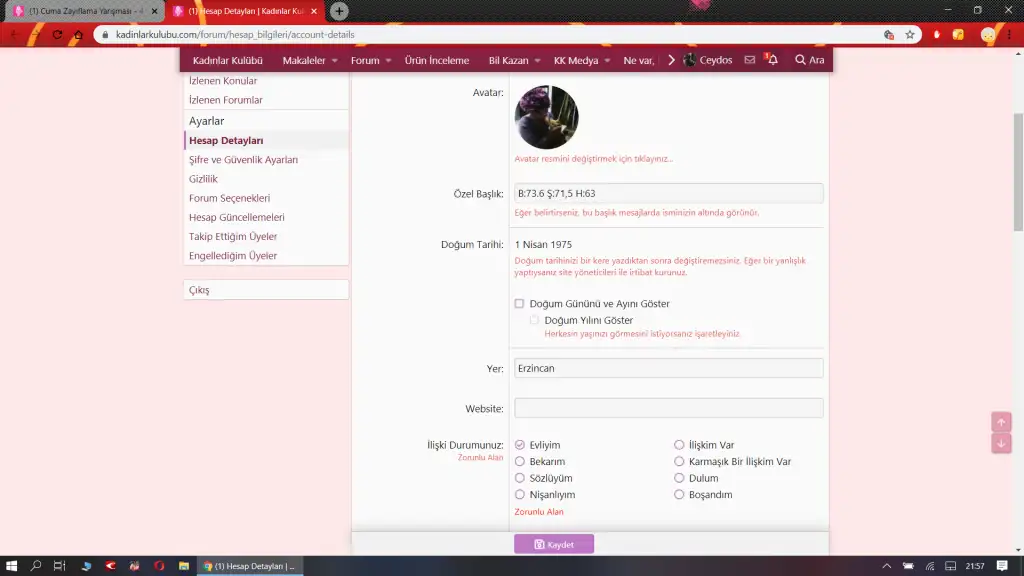Open the messages envelope icon
The width and height of the screenshot is (1024, 576).
tap(750, 60)
